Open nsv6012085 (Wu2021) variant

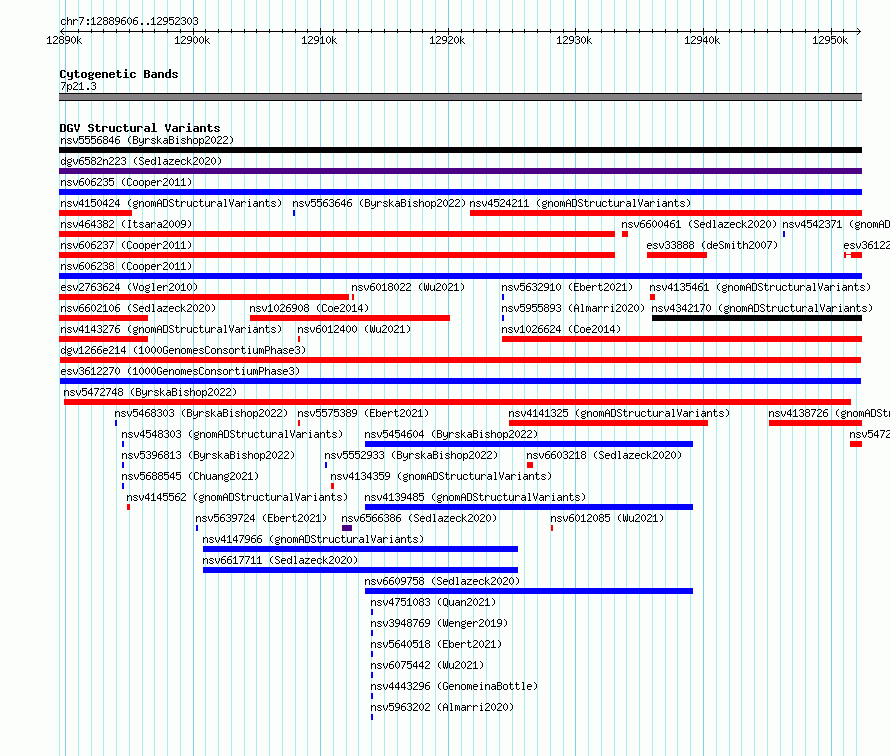pos(607,518)
